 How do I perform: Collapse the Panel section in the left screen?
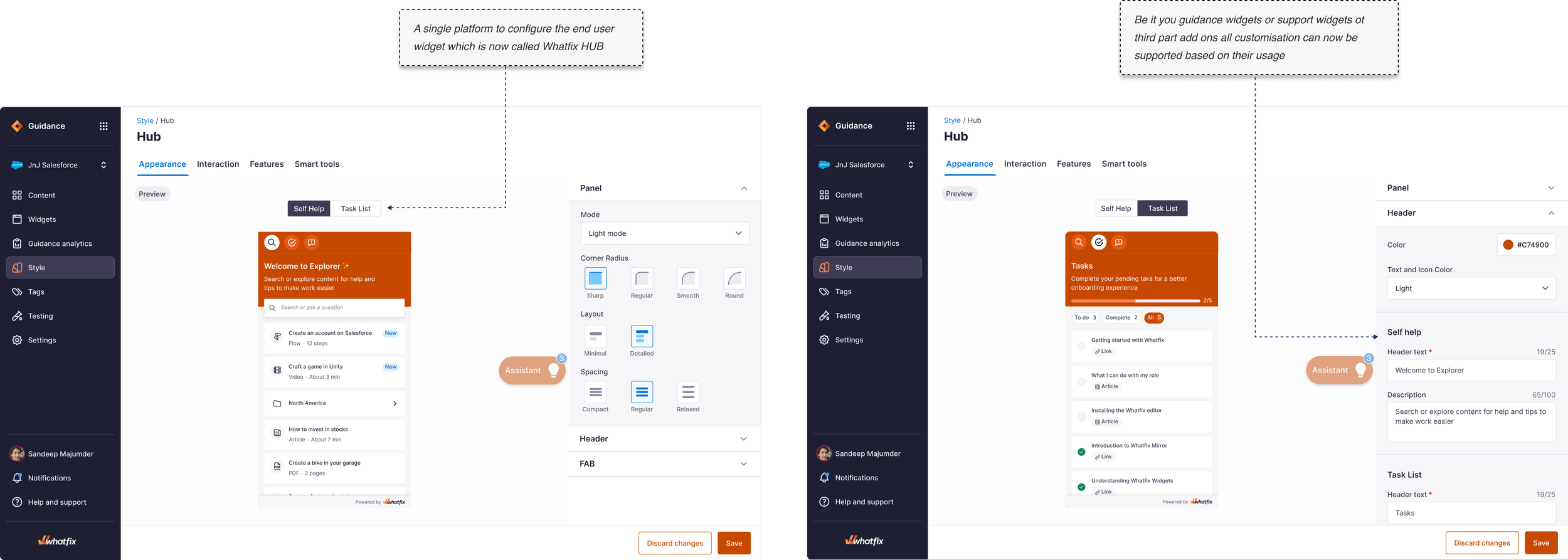pos(744,188)
